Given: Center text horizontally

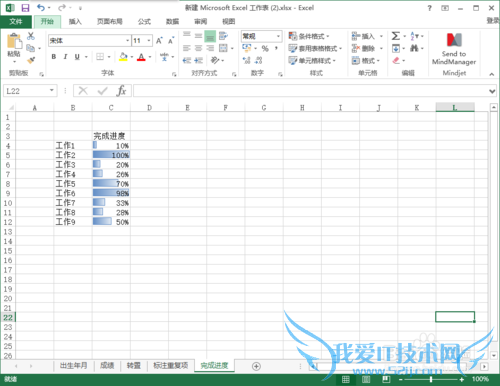Looking at the screenshot, I should click(198, 49).
